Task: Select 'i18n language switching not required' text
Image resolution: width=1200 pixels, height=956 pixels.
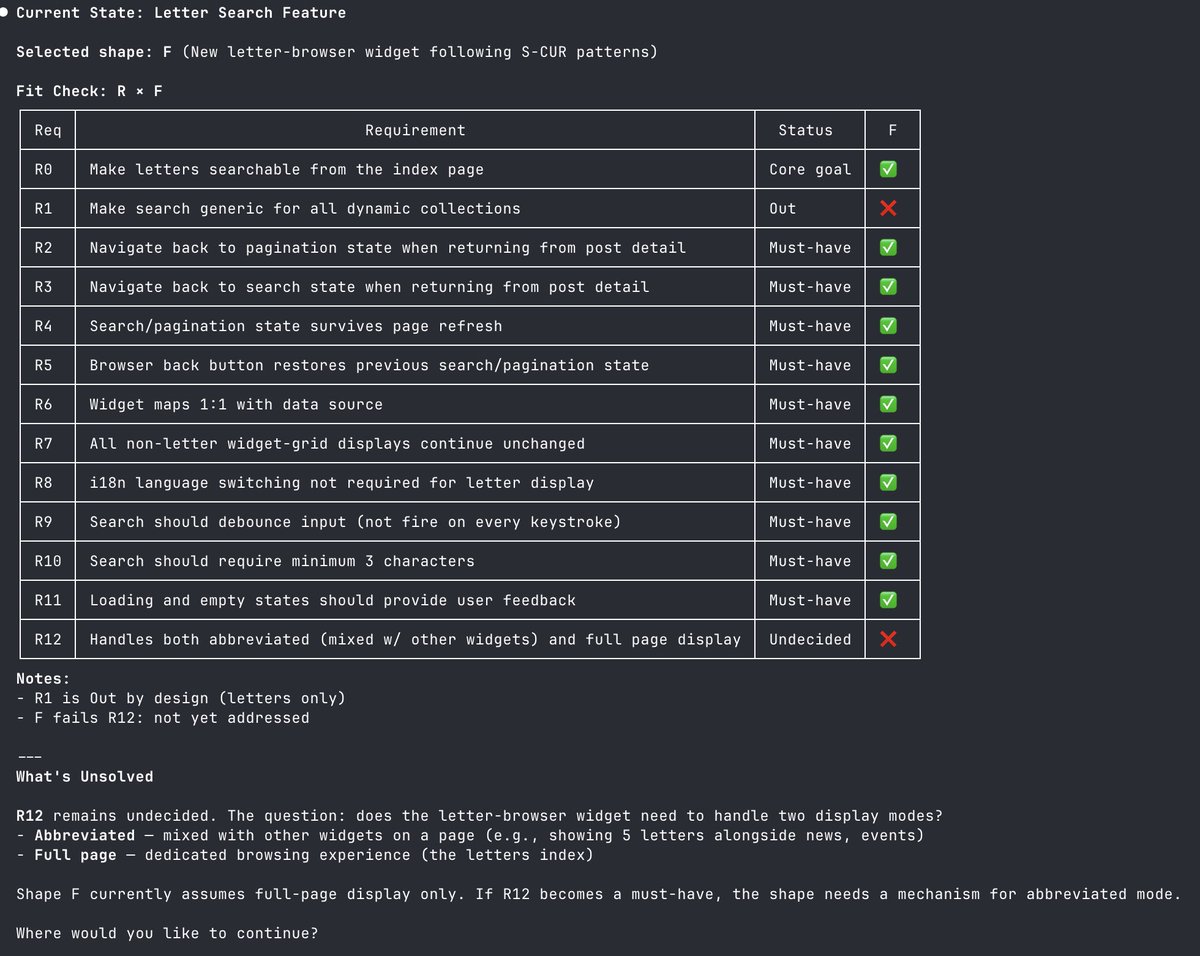Action: point(342,482)
